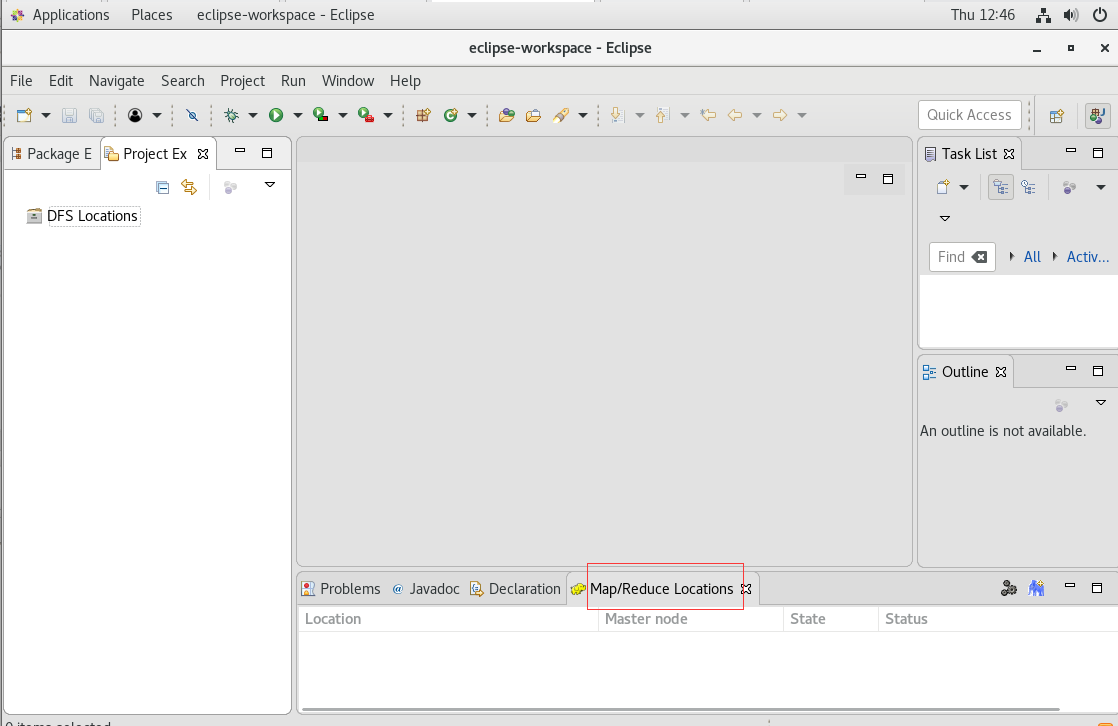Screen dimensions: 1118x726
Task: Click the Search flashlight toolbar icon
Action: [x=561, y=116]
